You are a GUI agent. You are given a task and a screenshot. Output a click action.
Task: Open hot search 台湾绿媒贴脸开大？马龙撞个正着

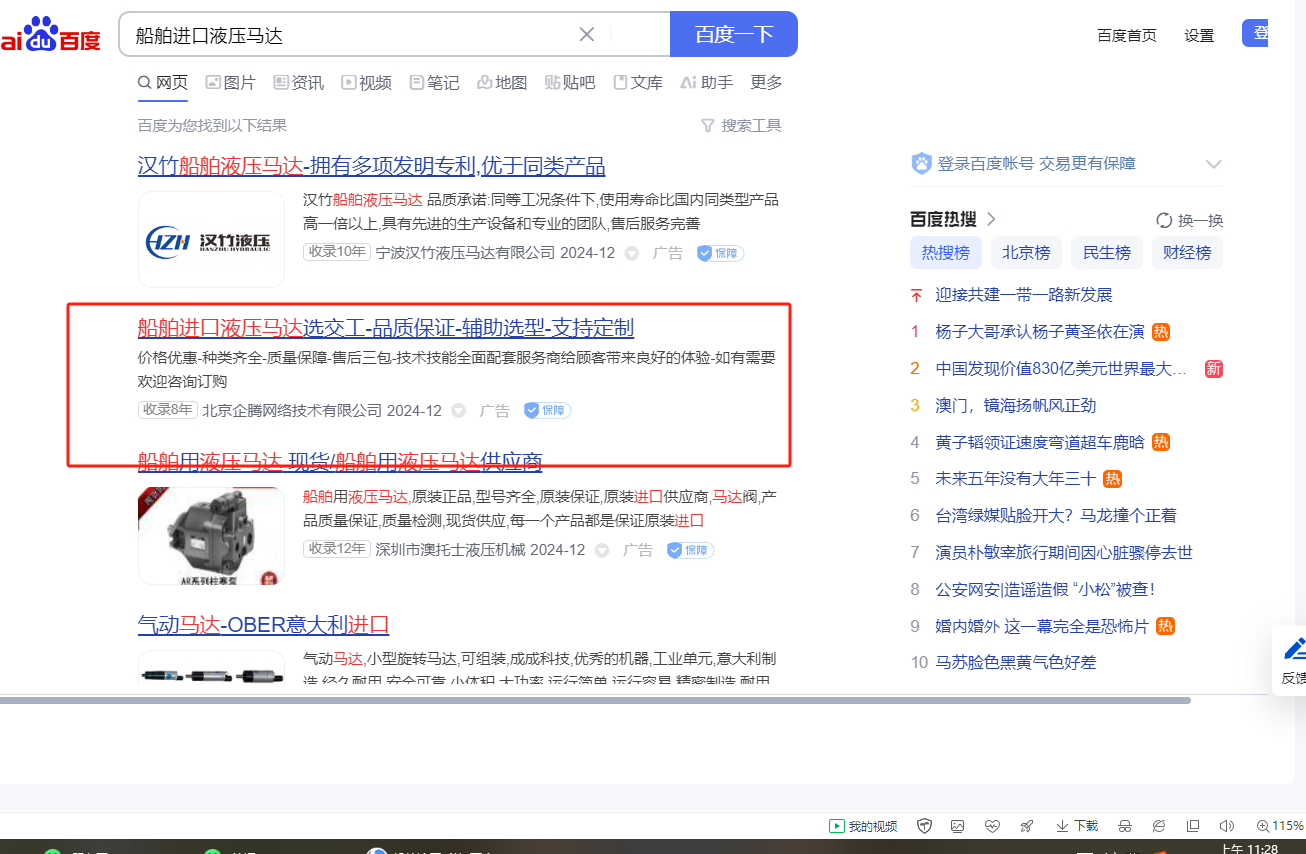pos(1056,516)
